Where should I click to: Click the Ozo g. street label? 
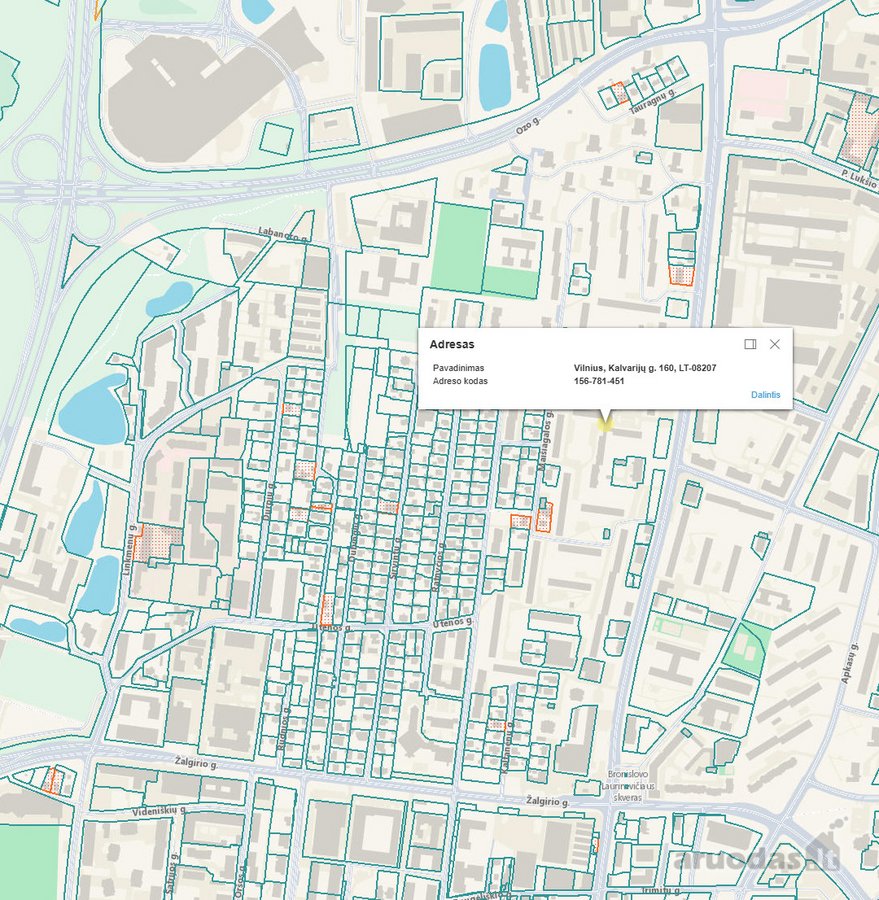click(528, 126)
